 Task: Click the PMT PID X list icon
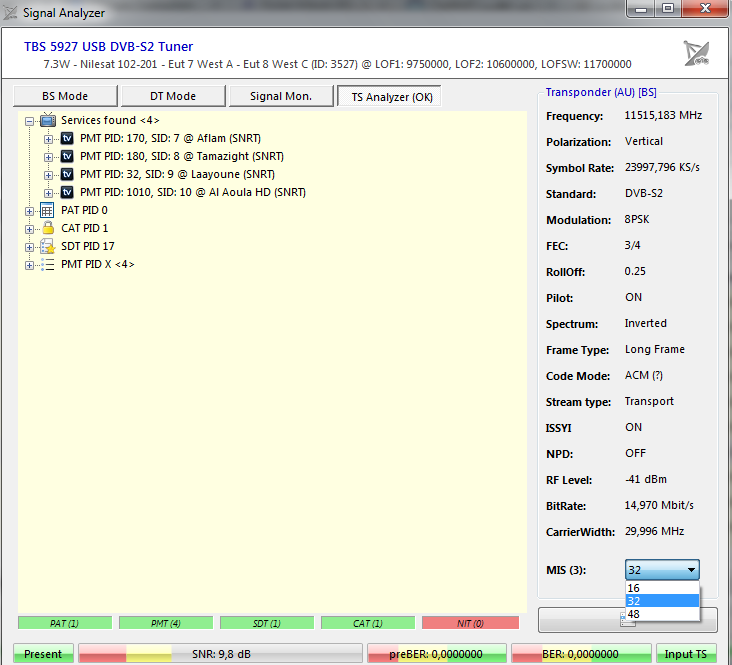[47, 264]
